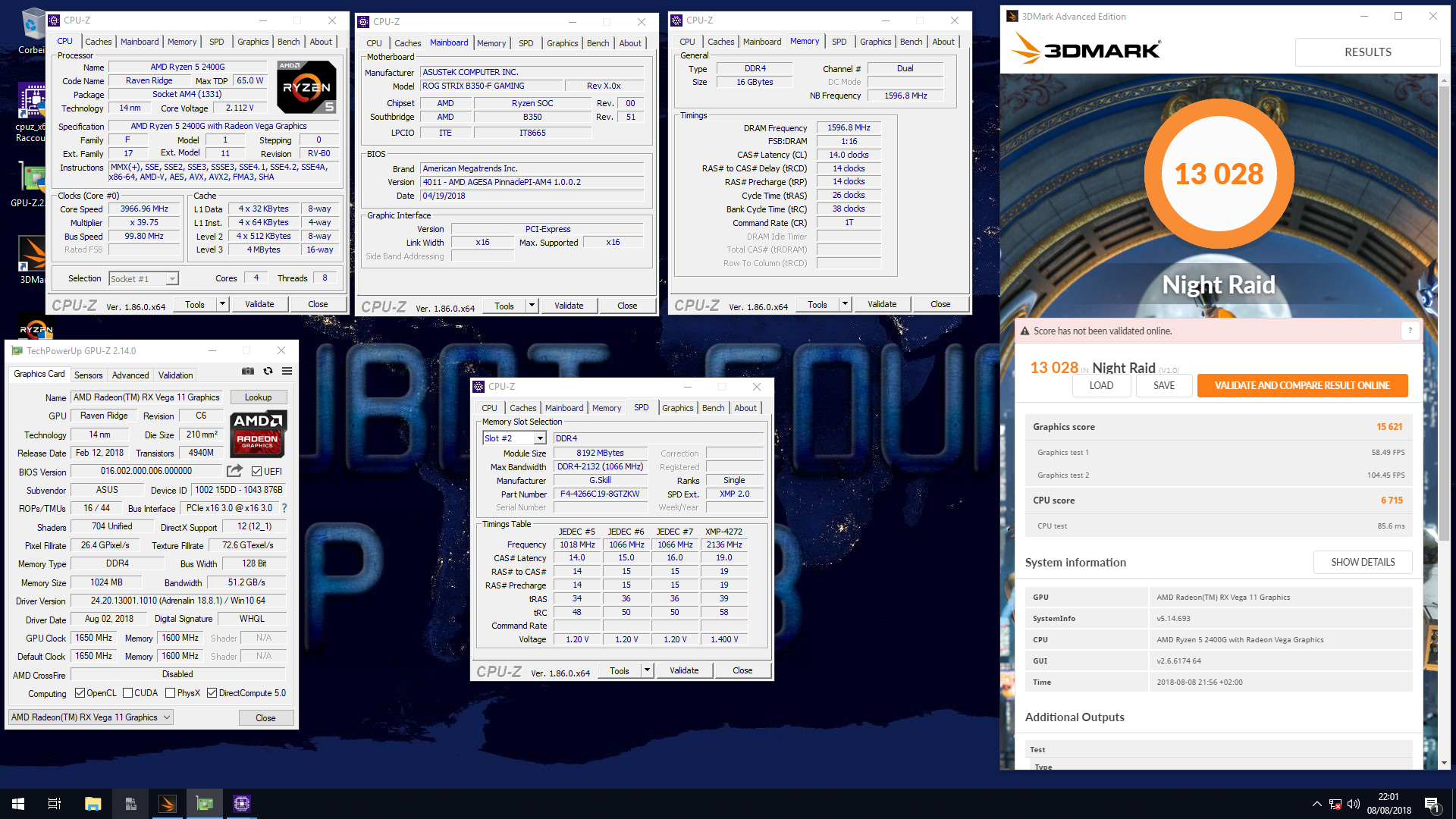Show hidden system tray icons

click(x=1316, y=804)
